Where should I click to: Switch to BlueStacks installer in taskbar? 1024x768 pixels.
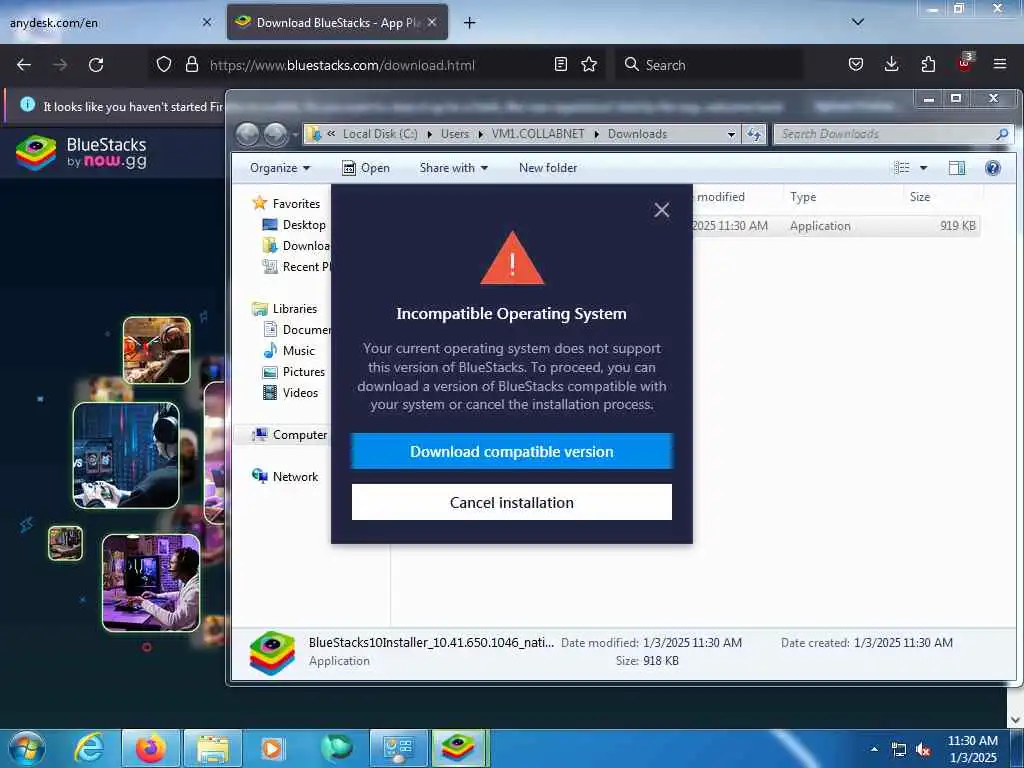(x=458, y=748)
